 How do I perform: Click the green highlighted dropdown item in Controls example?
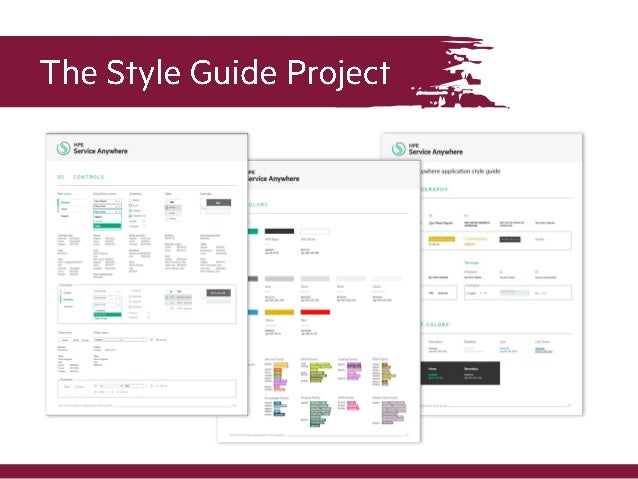pos(107,314)
